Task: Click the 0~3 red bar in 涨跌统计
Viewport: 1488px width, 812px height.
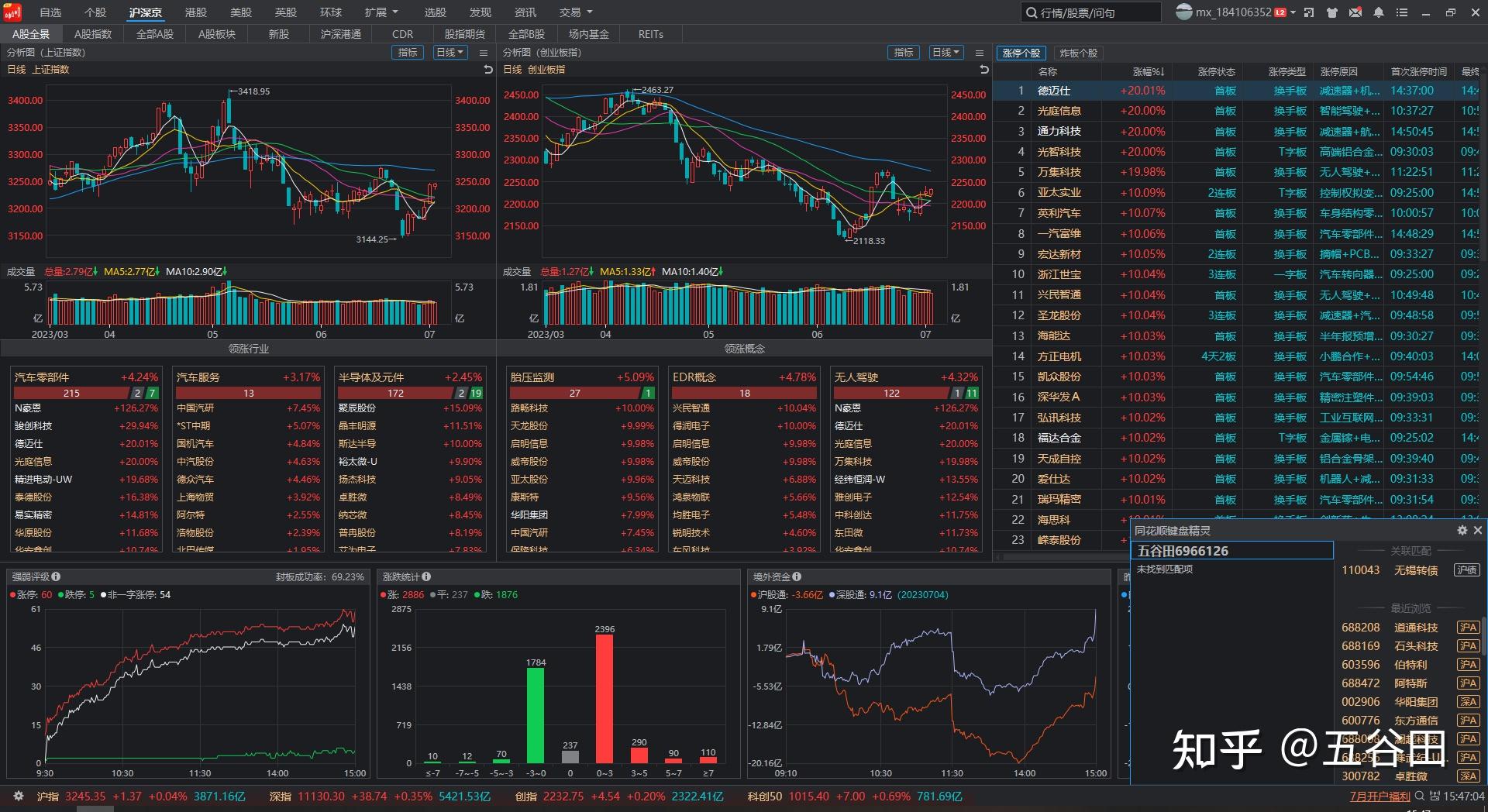Action: [x=604, y=699]
